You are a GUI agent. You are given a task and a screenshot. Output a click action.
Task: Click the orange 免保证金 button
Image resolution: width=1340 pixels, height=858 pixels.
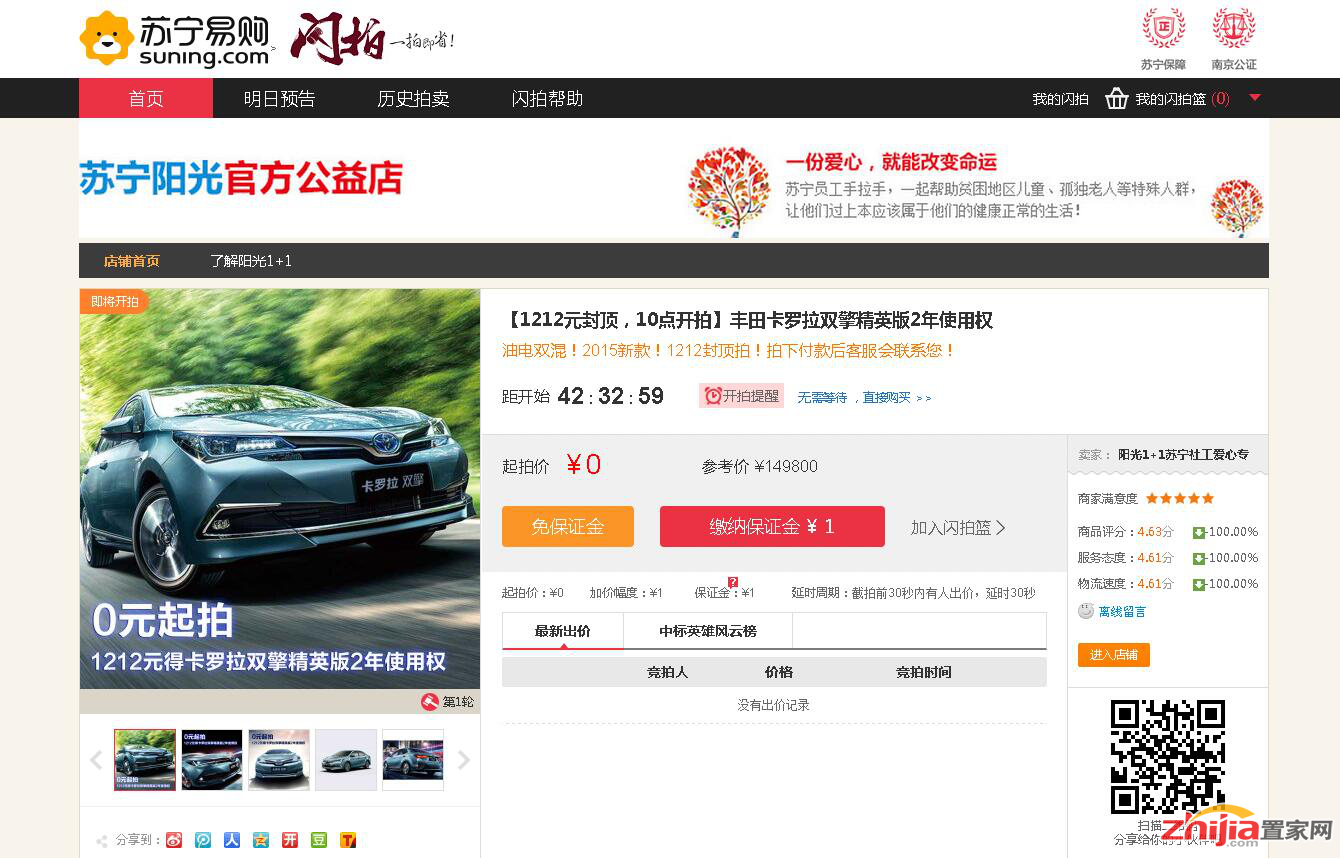pyautogui.click(x=568, y=526)
